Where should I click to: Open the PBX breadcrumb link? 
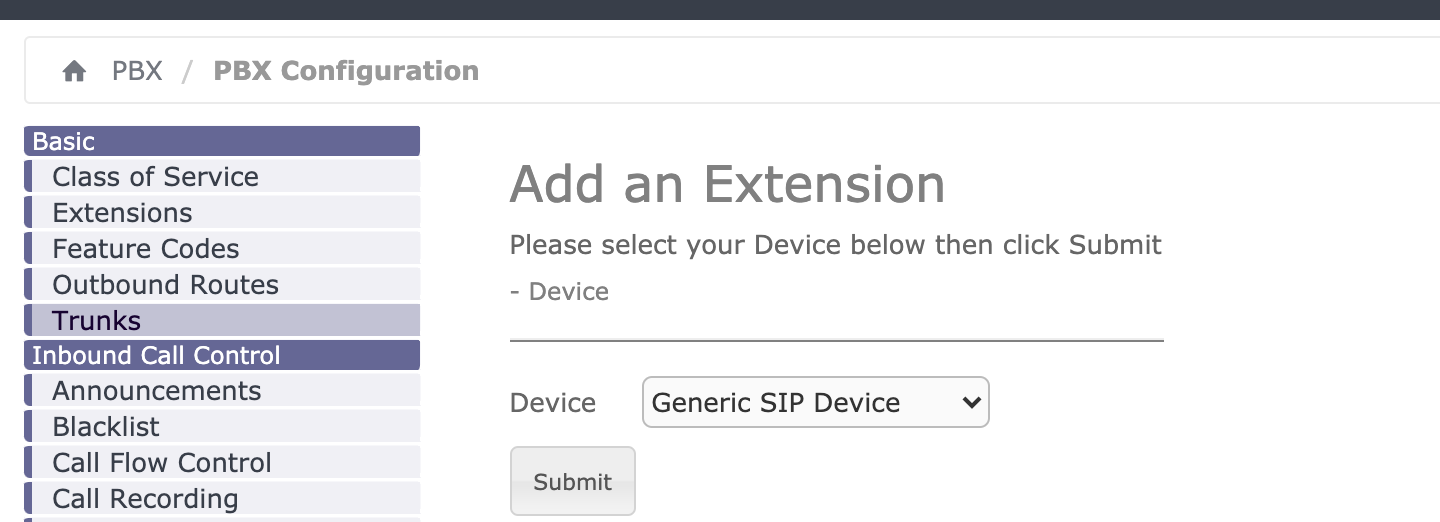[137, 72]
